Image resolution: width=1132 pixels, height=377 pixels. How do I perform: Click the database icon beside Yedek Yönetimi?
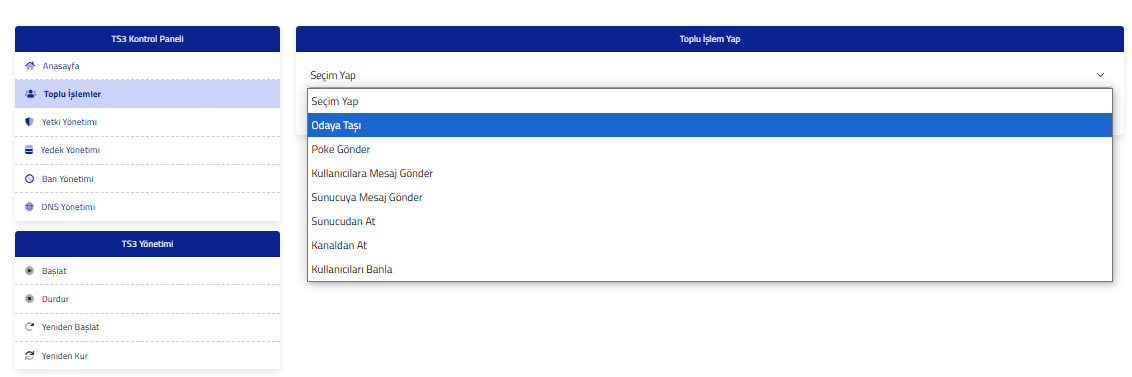[x=29, y=150]
